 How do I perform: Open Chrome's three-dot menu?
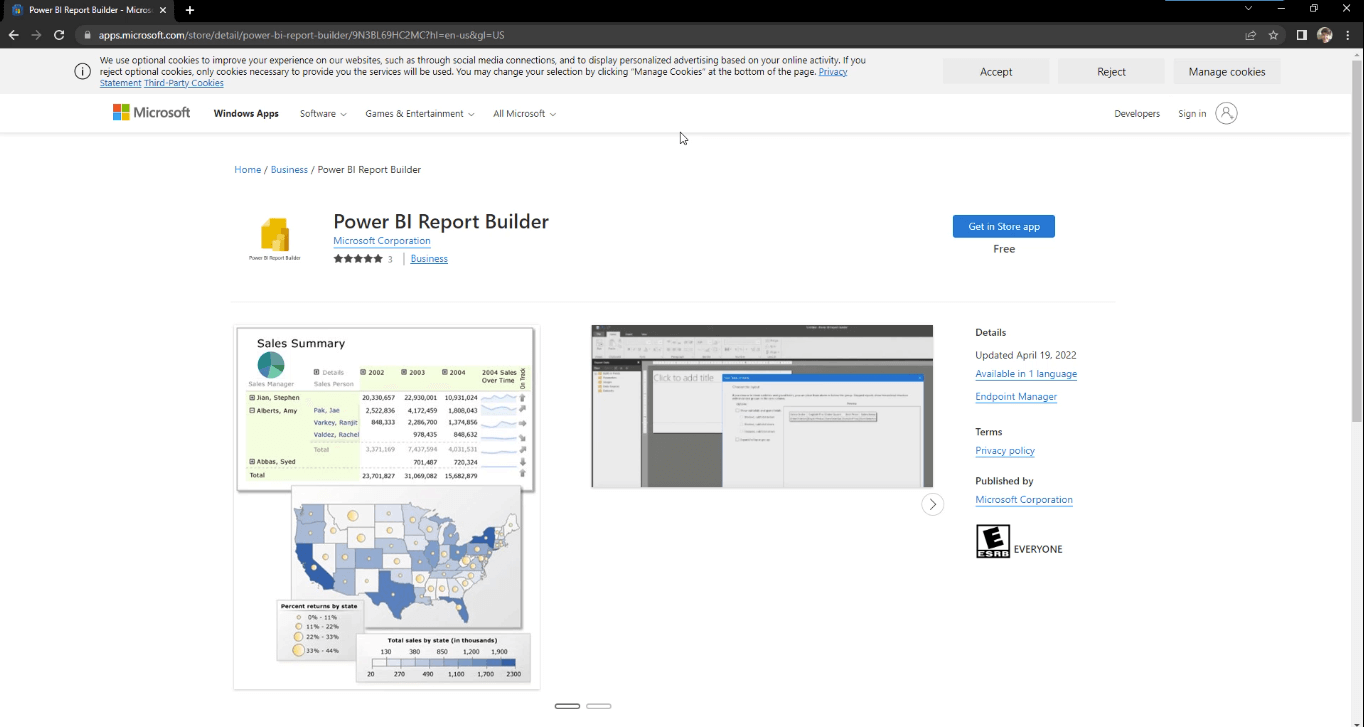1348,35
